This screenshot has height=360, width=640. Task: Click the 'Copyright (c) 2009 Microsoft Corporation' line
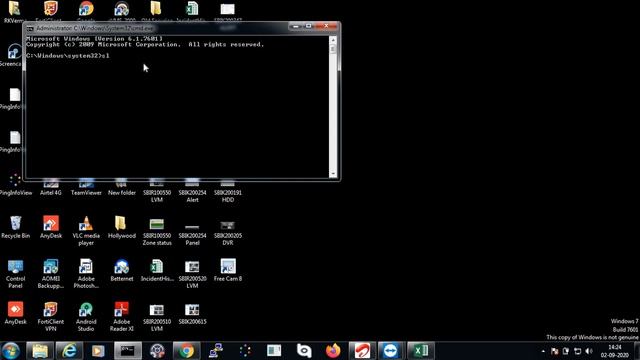click(x=145, y=44)
